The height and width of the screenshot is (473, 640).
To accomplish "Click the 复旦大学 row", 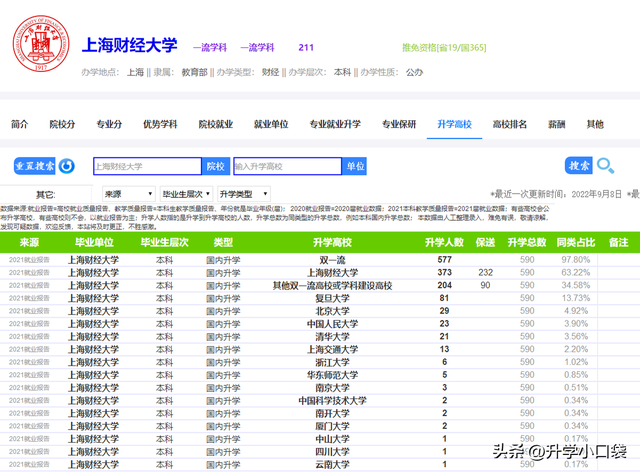I will click(x=320, y=298).
